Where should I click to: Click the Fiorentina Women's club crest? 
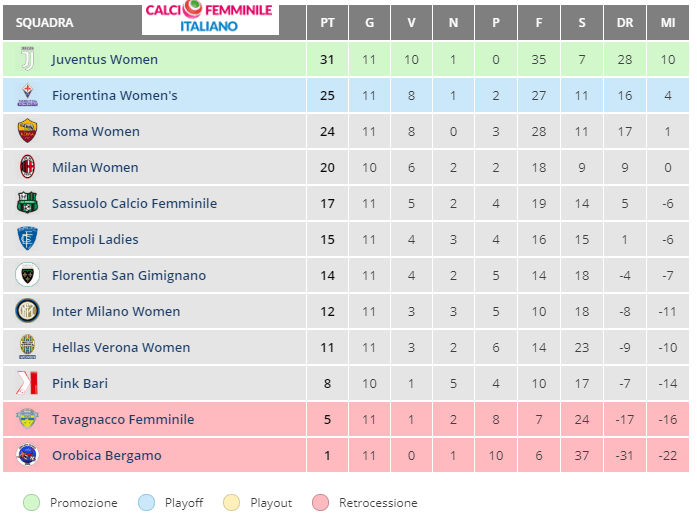pyautogui.click(x=27, y=95)
